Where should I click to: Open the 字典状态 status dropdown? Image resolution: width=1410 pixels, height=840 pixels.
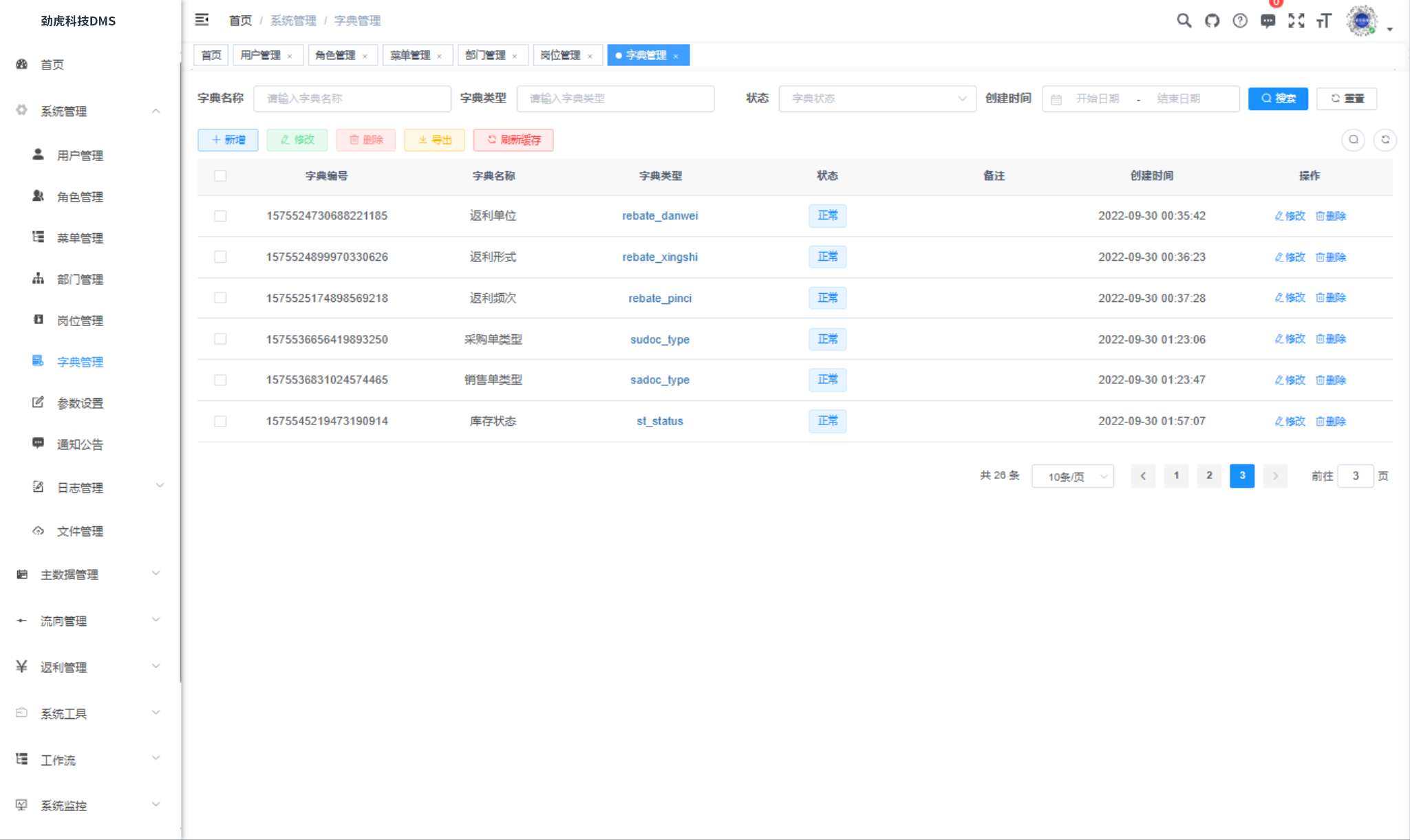click(x=877, y=98)
